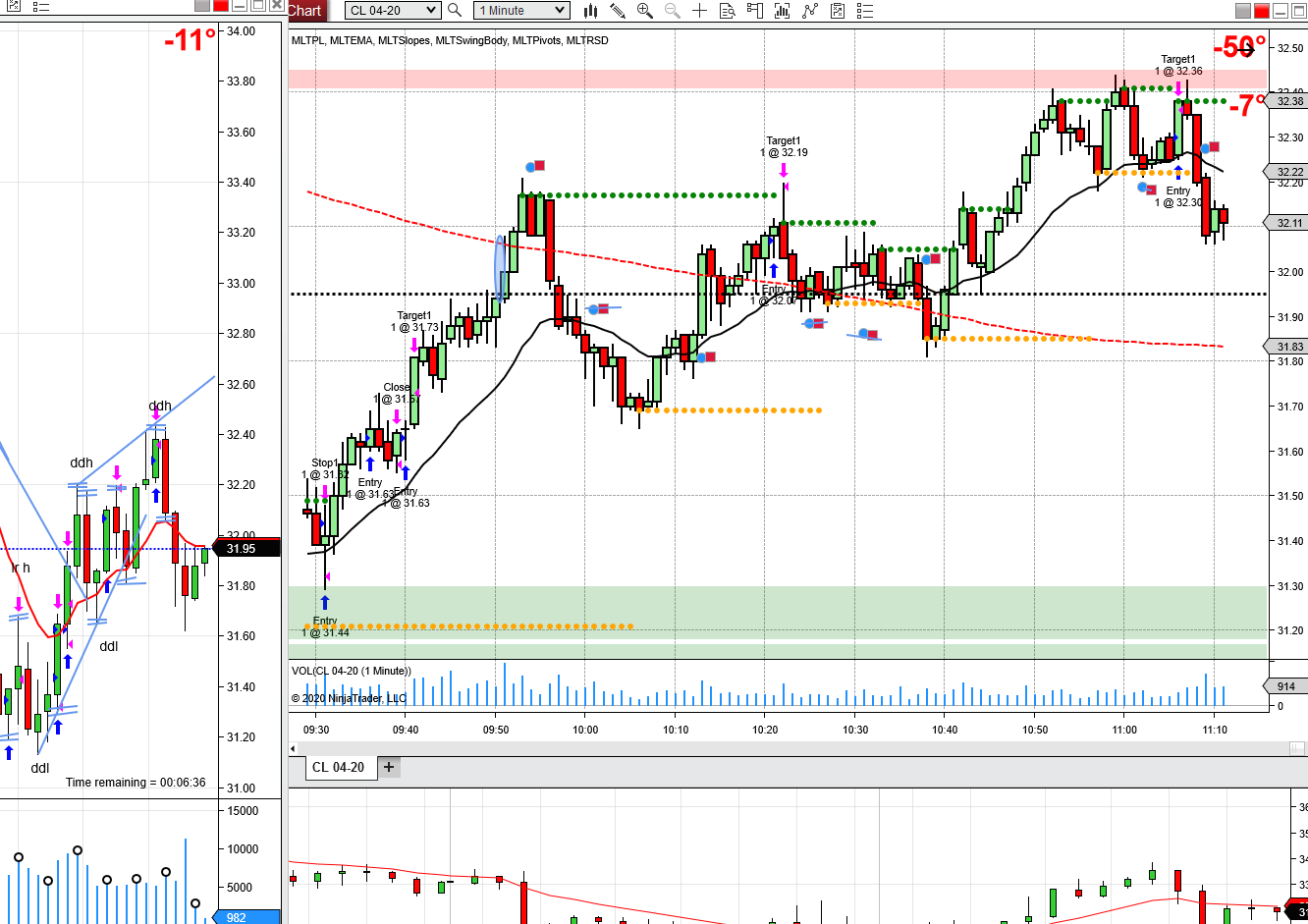Image resolution: width=1308 pixels, height=924 pixels.
Task: Click gray instrument link in left window
Action: [202, 6]
